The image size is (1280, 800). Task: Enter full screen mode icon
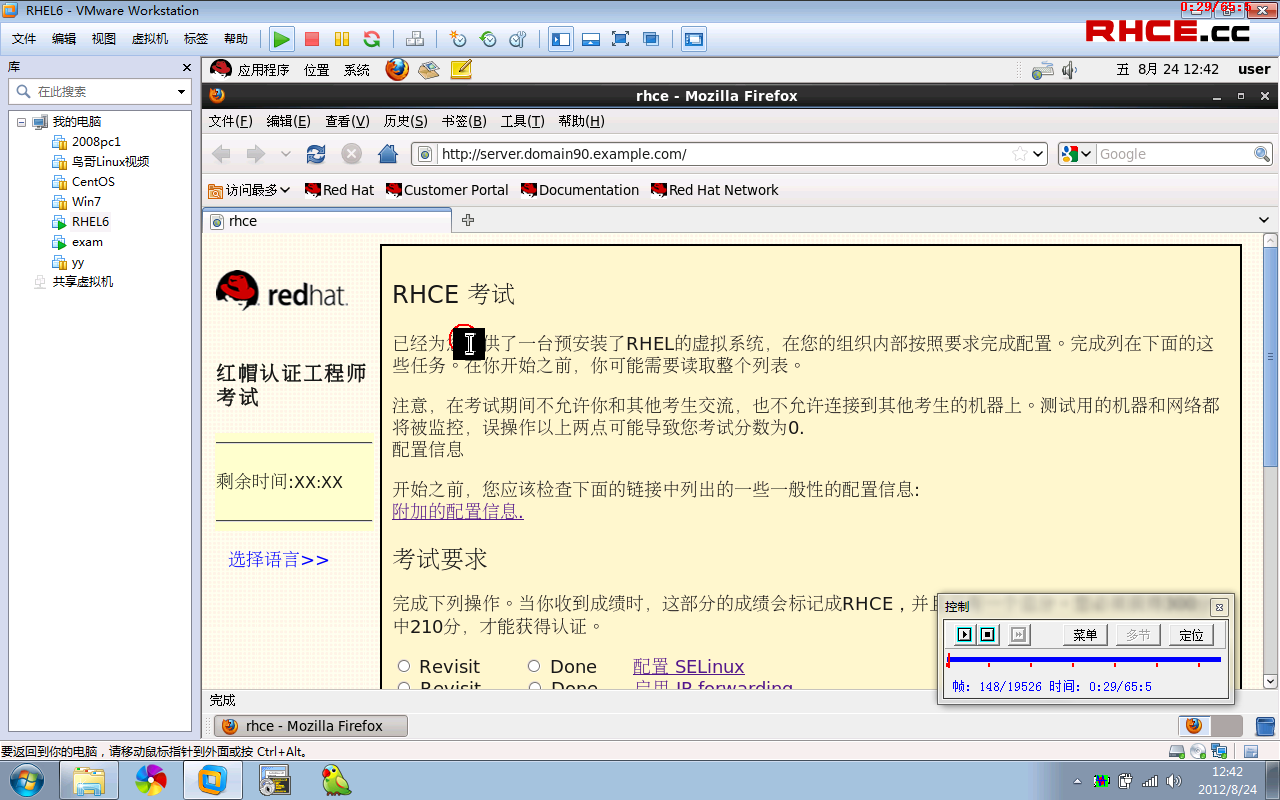click(621, 39)
